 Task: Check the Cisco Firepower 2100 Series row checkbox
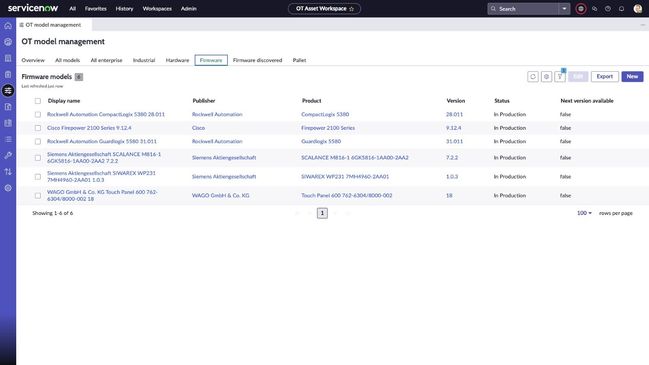[x=38, y=128]
